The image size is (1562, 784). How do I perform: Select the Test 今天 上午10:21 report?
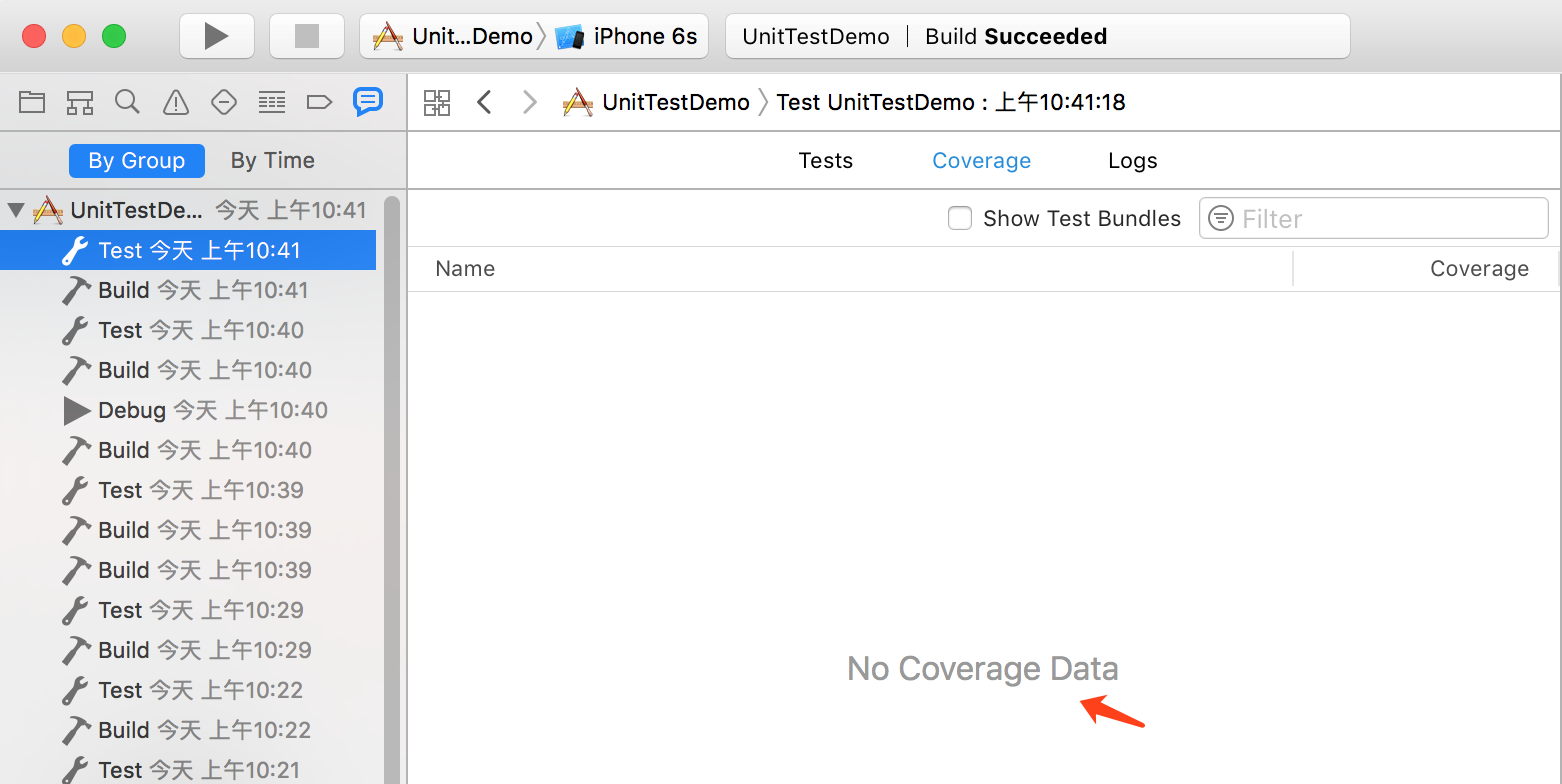[188, 769]
